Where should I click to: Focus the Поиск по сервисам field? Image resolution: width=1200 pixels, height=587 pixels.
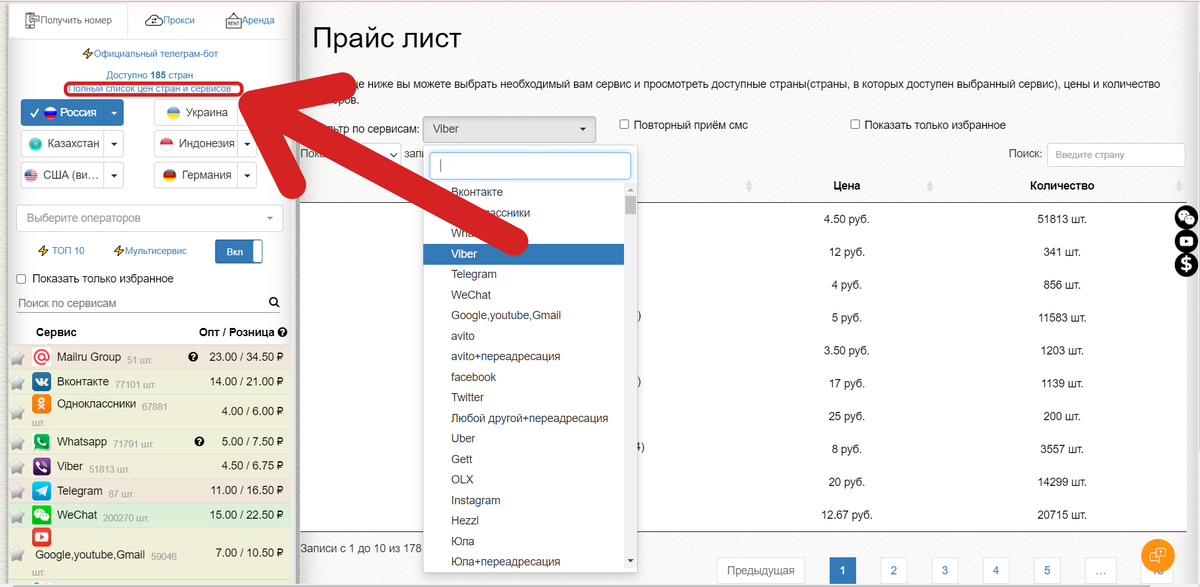[x=142, y=302]
